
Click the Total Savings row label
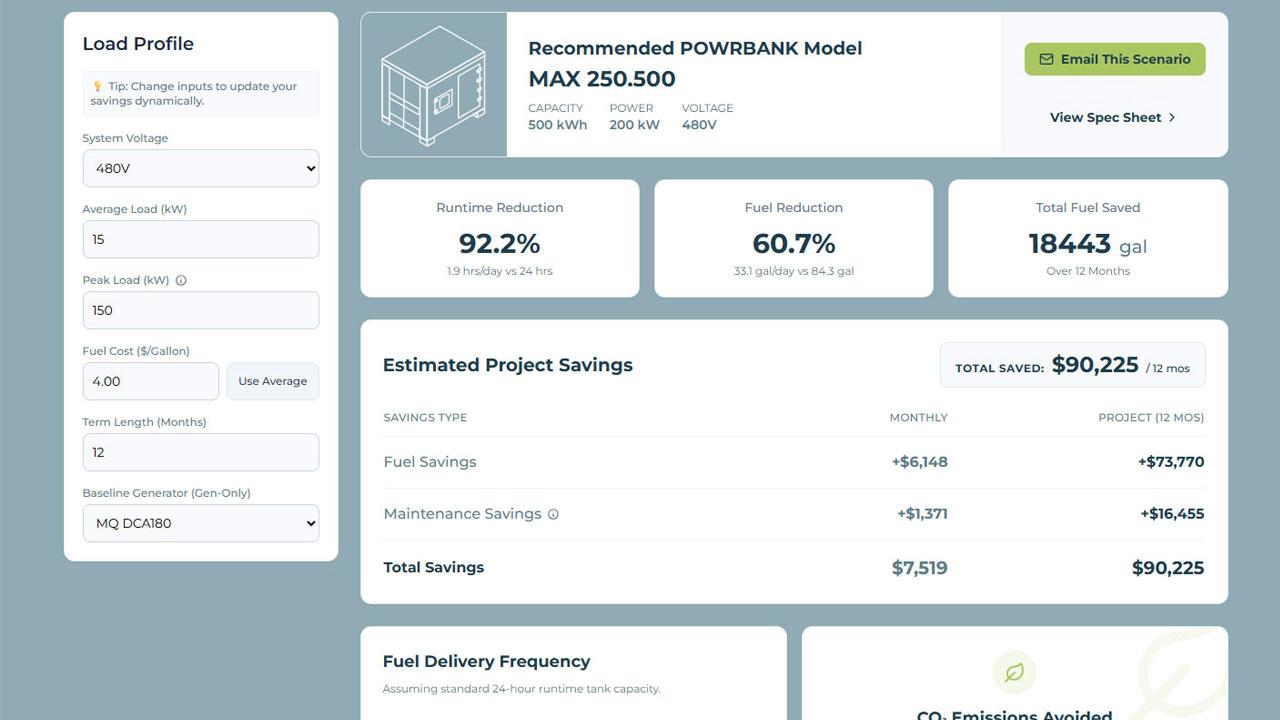[x=434, y=567]
